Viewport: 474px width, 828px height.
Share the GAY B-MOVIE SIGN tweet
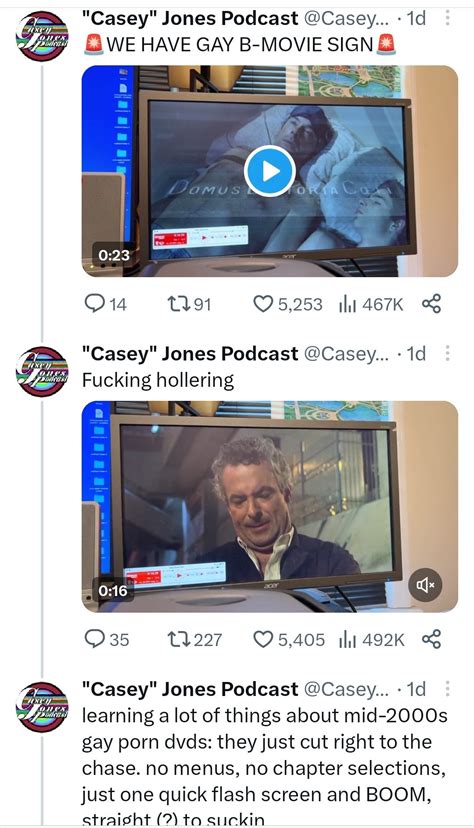(431, 304)
